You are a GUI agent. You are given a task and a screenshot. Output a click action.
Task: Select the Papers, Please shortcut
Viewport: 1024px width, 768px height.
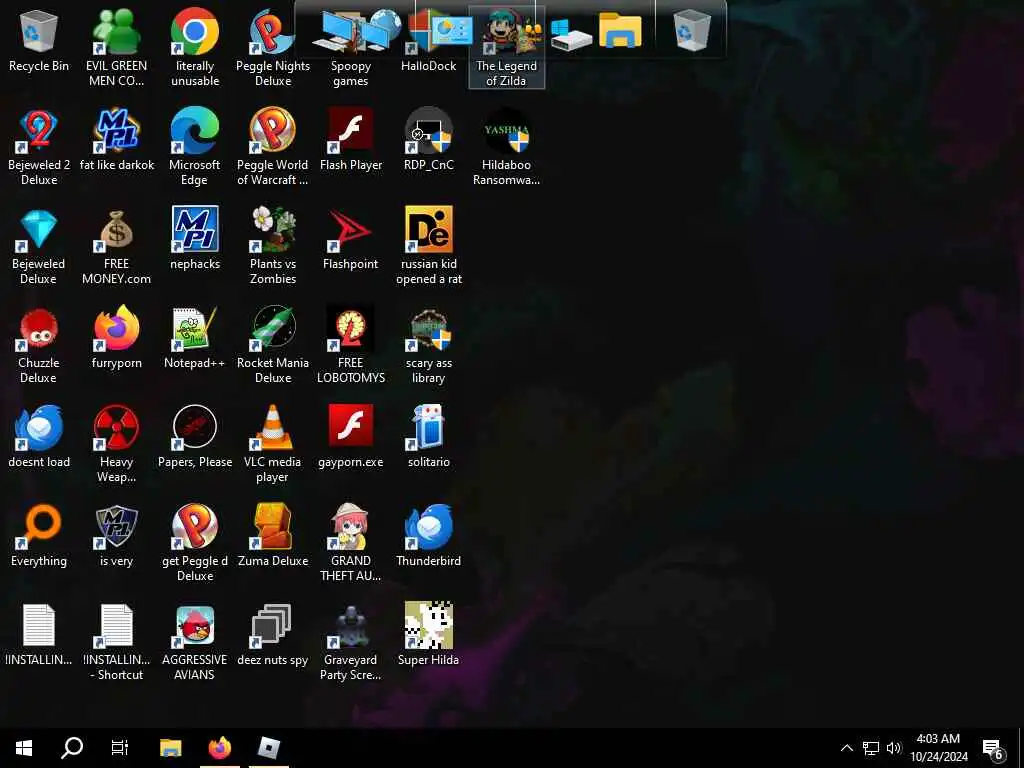[195, 437]
